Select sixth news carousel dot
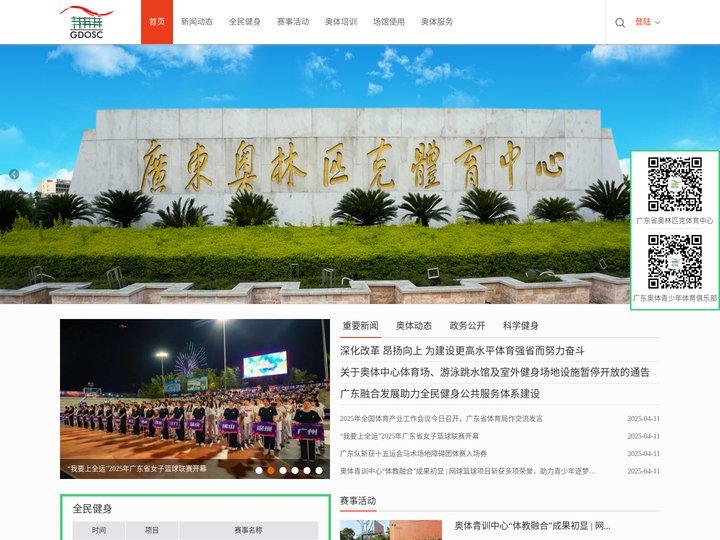The image size is (720, 540). click(319, 470)
